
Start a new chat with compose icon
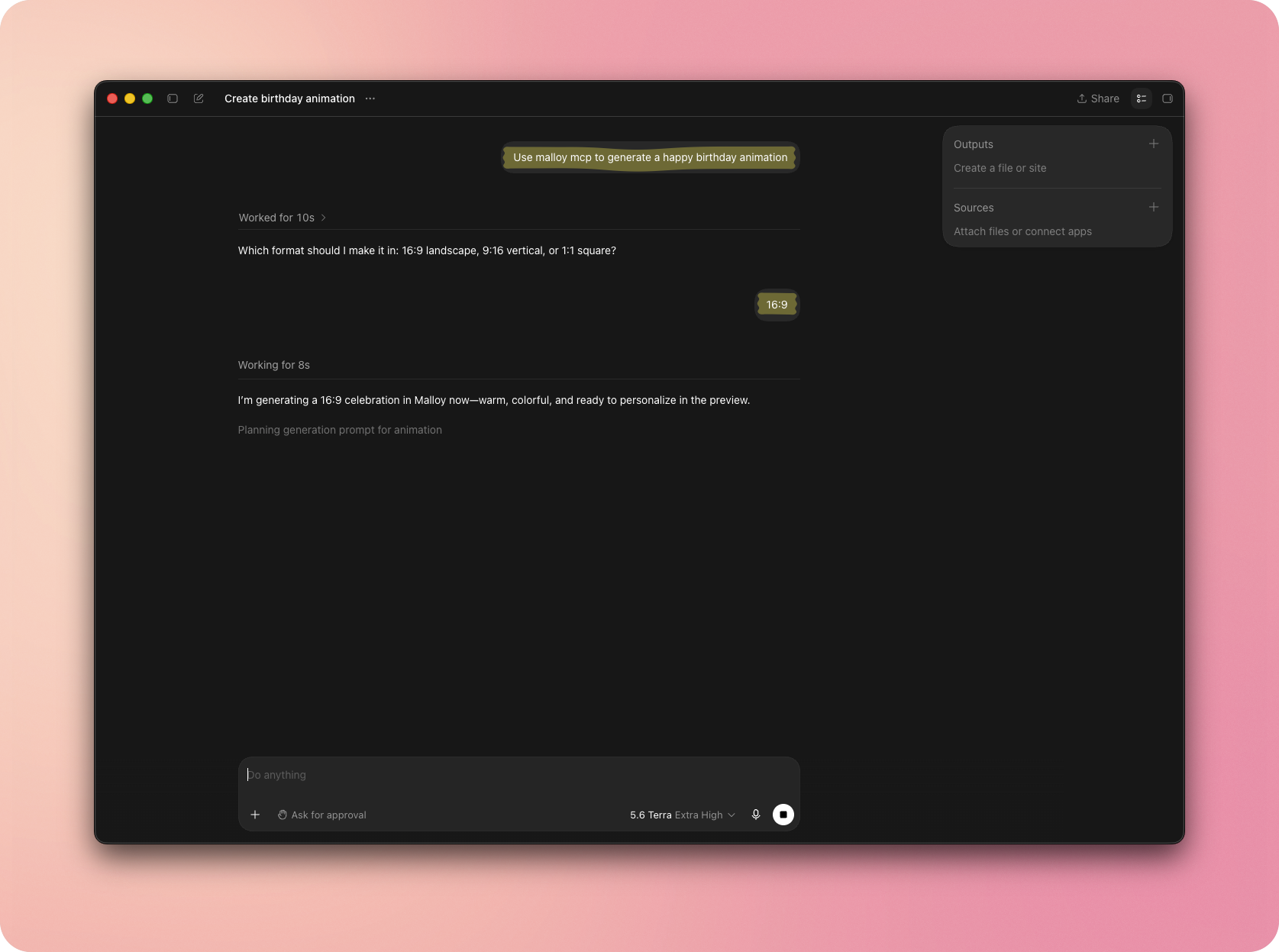tap(199, 98)
